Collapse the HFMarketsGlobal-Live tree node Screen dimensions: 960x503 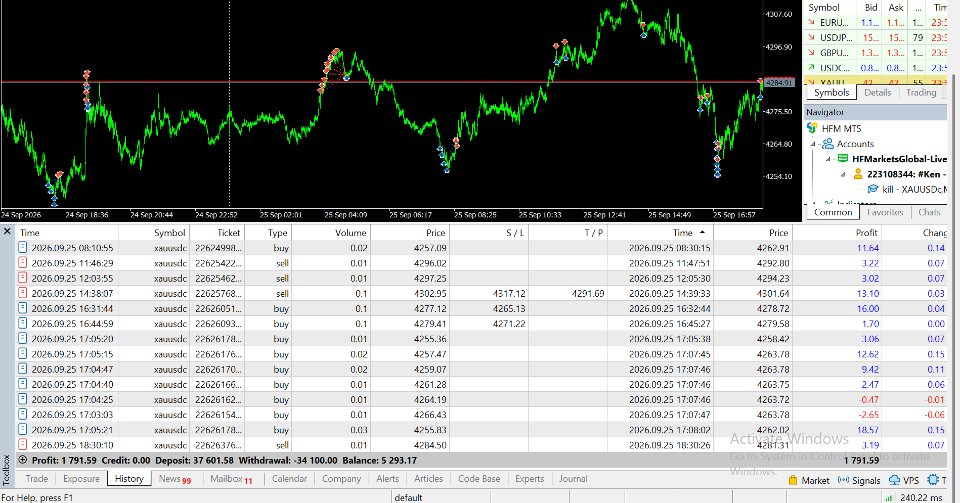829,159
